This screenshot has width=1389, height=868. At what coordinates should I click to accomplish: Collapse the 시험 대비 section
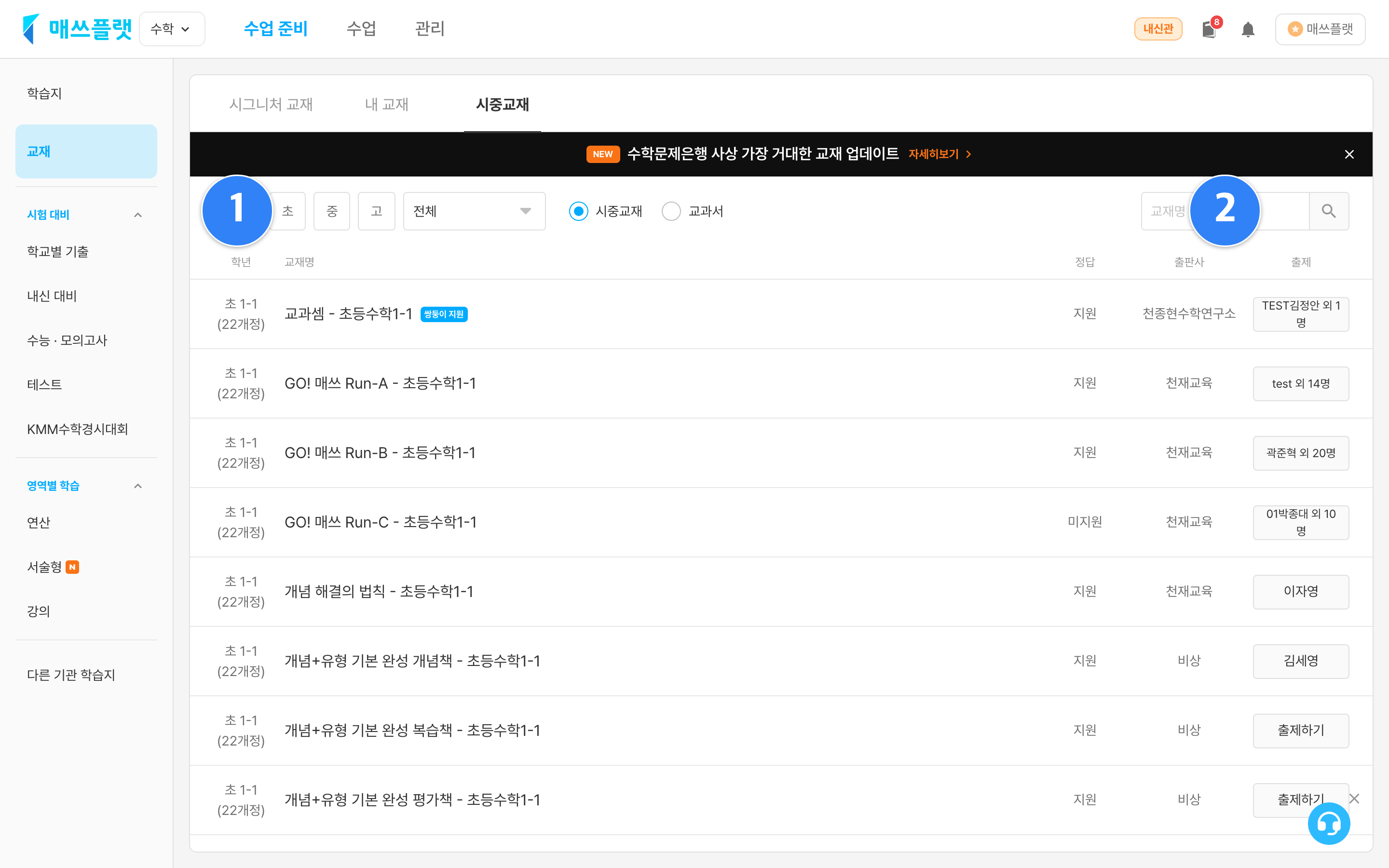pos(138,215)
